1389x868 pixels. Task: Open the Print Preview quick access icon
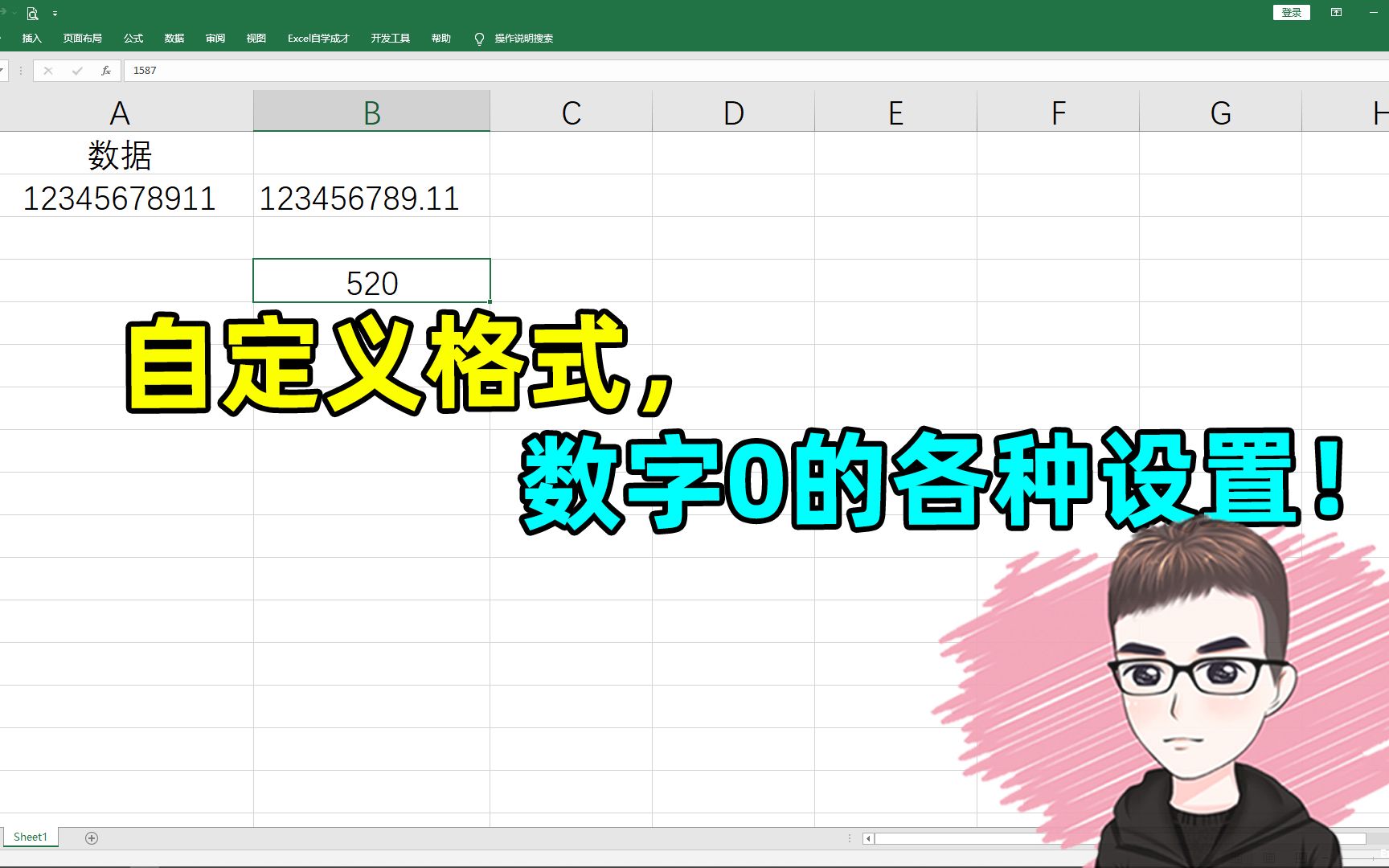pos(32,14)
